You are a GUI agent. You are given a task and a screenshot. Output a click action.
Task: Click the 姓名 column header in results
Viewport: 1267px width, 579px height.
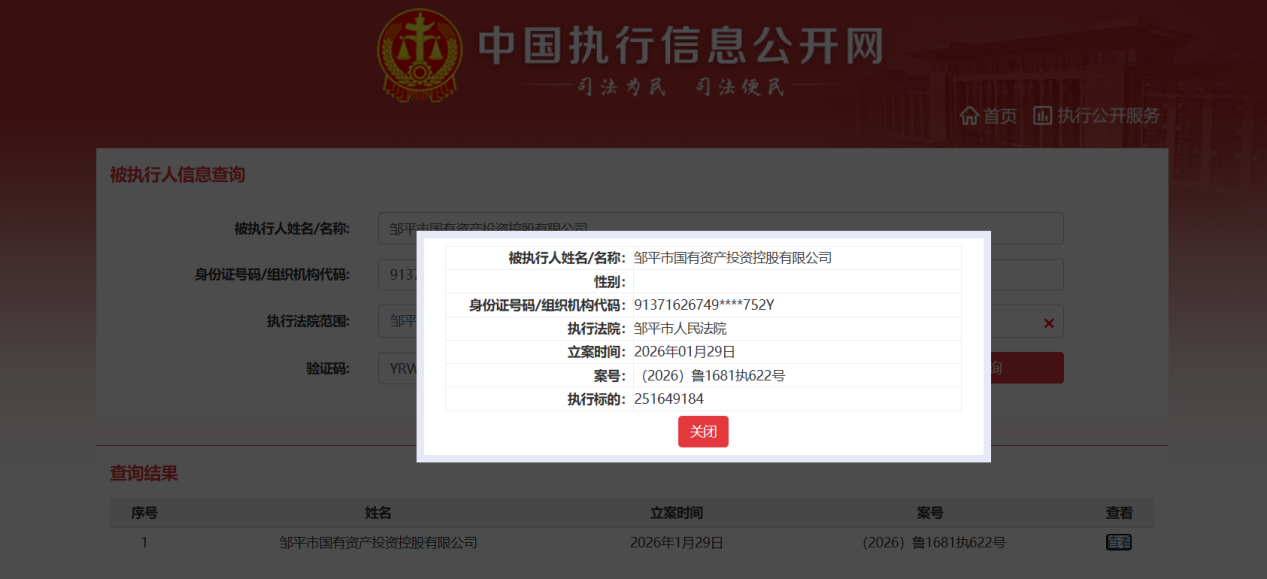378,513
